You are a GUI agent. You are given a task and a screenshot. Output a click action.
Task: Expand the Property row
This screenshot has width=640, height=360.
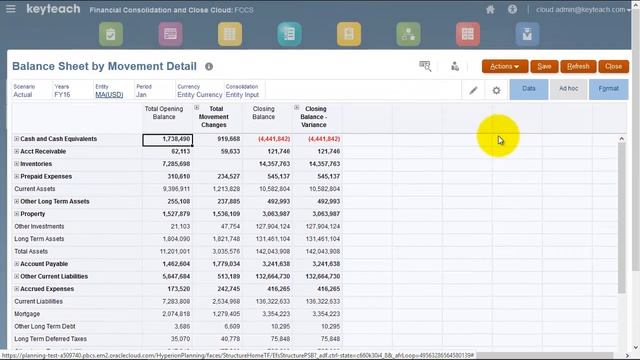point(16,214)
